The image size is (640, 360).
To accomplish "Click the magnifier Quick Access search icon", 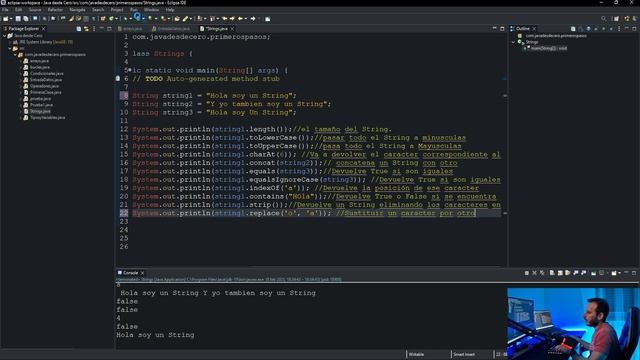I will coord(604,18).
